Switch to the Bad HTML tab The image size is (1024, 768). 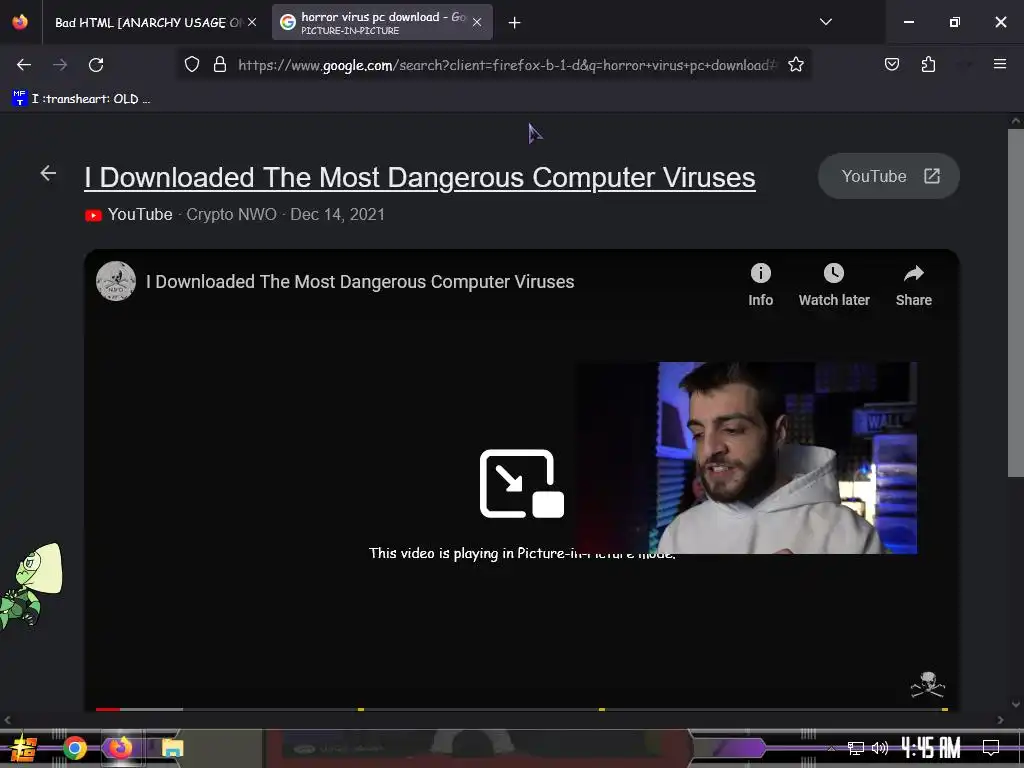[149, 23]
